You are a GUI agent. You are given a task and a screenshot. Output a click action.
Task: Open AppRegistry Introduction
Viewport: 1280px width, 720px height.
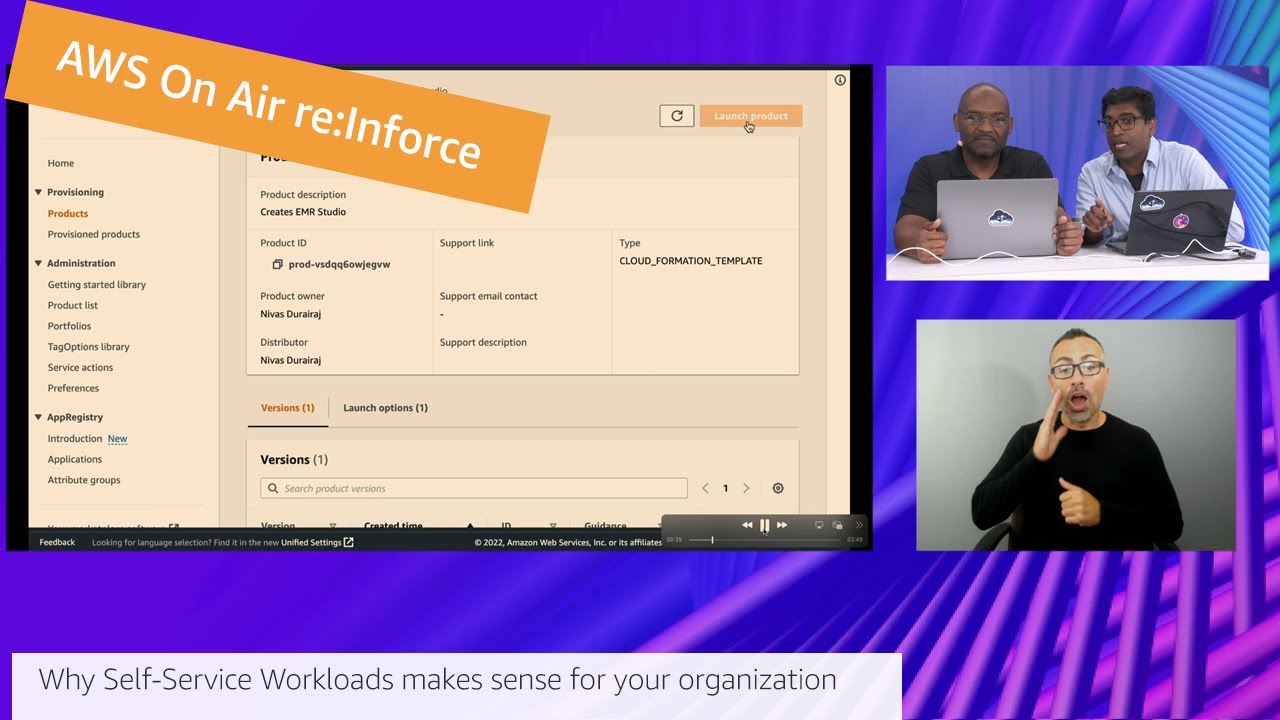pyautogui.click(x=75, y=438)
